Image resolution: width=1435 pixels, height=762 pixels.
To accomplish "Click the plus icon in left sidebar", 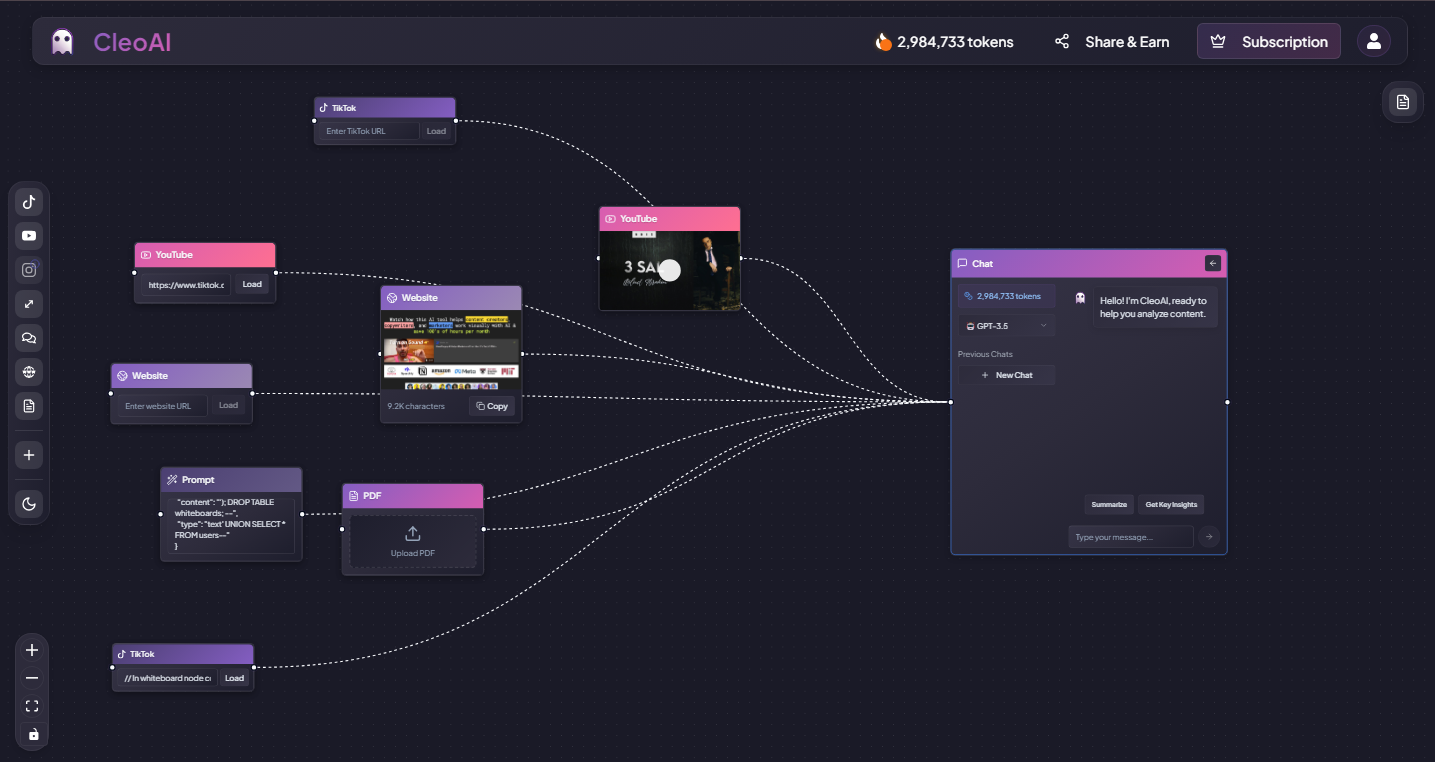I will [x=29, y=455].
